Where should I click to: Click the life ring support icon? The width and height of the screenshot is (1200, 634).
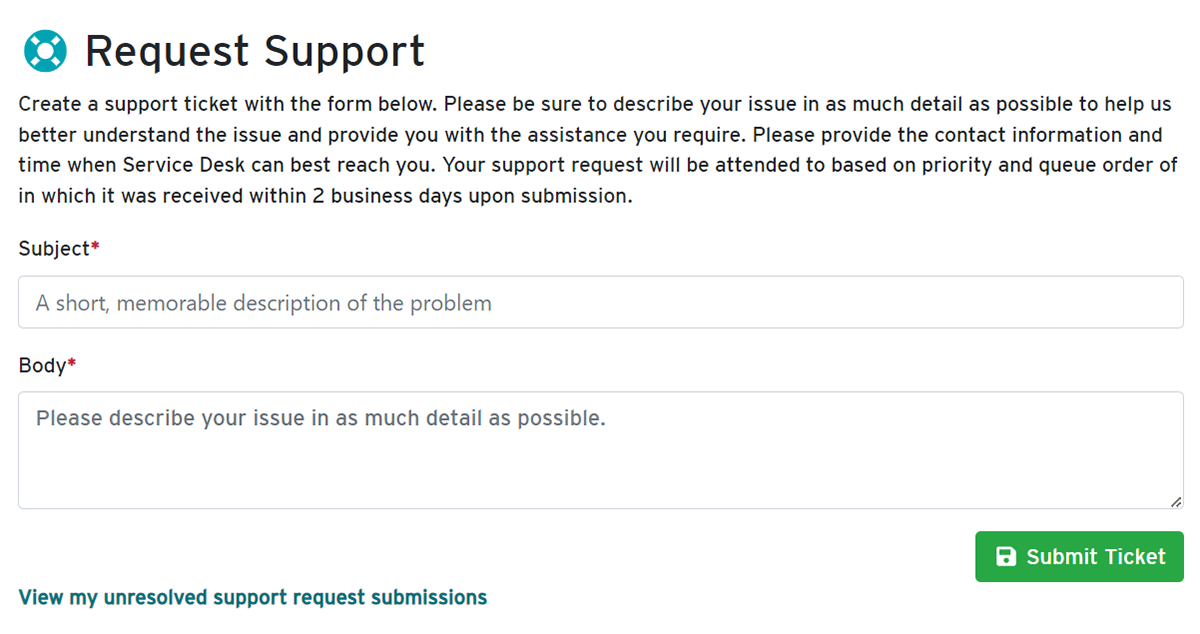coord(44,51)
